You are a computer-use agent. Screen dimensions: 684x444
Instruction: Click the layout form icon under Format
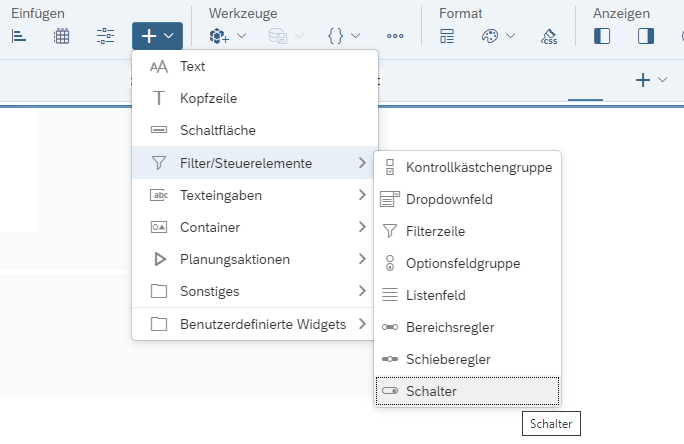pyautogui.click(x=447, y=36)
